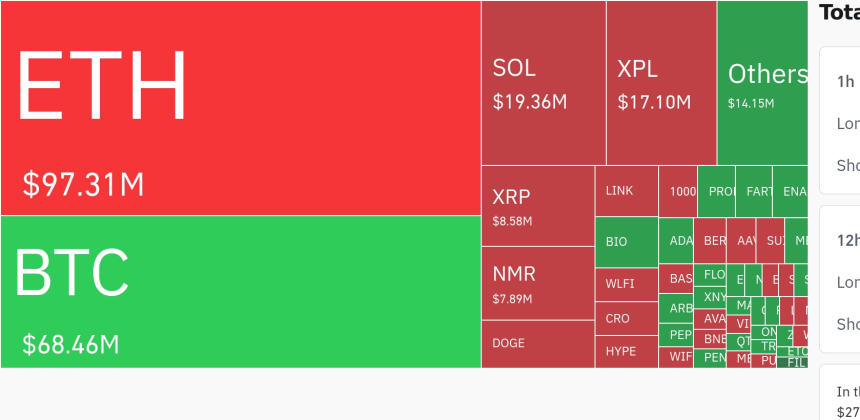Screen dimensions: 860x420
Task: Select the 12h liquidation card
Action: click(842, 279)
